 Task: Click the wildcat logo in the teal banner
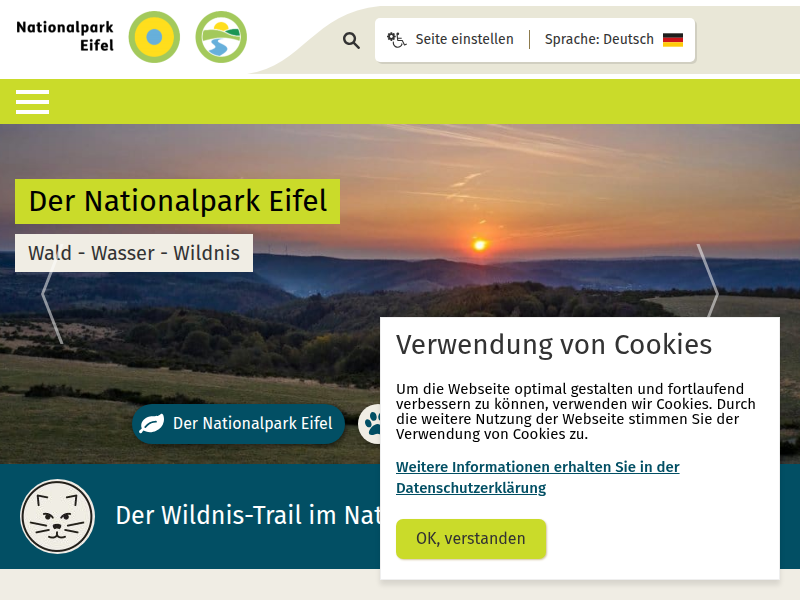click(57, 516)
